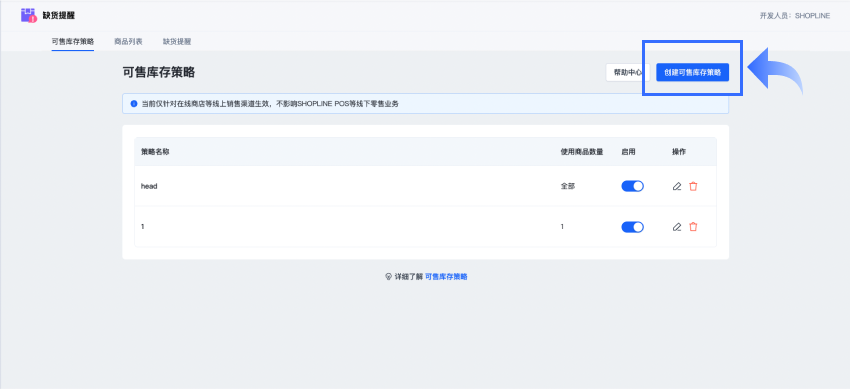
Task: Click the 缺货提醒 app title text
Action: (x=59, y=16)
